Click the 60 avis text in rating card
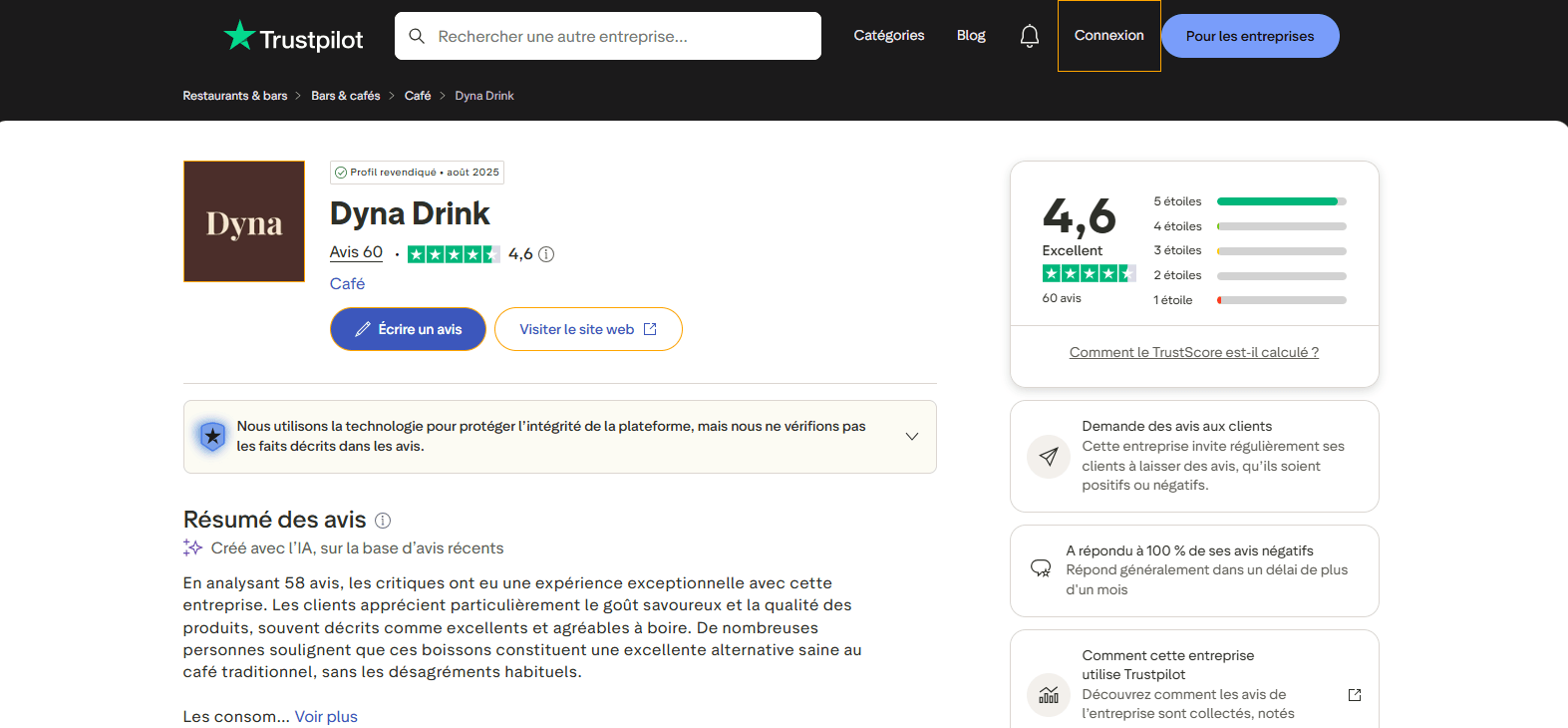This screenshot has width=1568, height=728. point(1062,298)
